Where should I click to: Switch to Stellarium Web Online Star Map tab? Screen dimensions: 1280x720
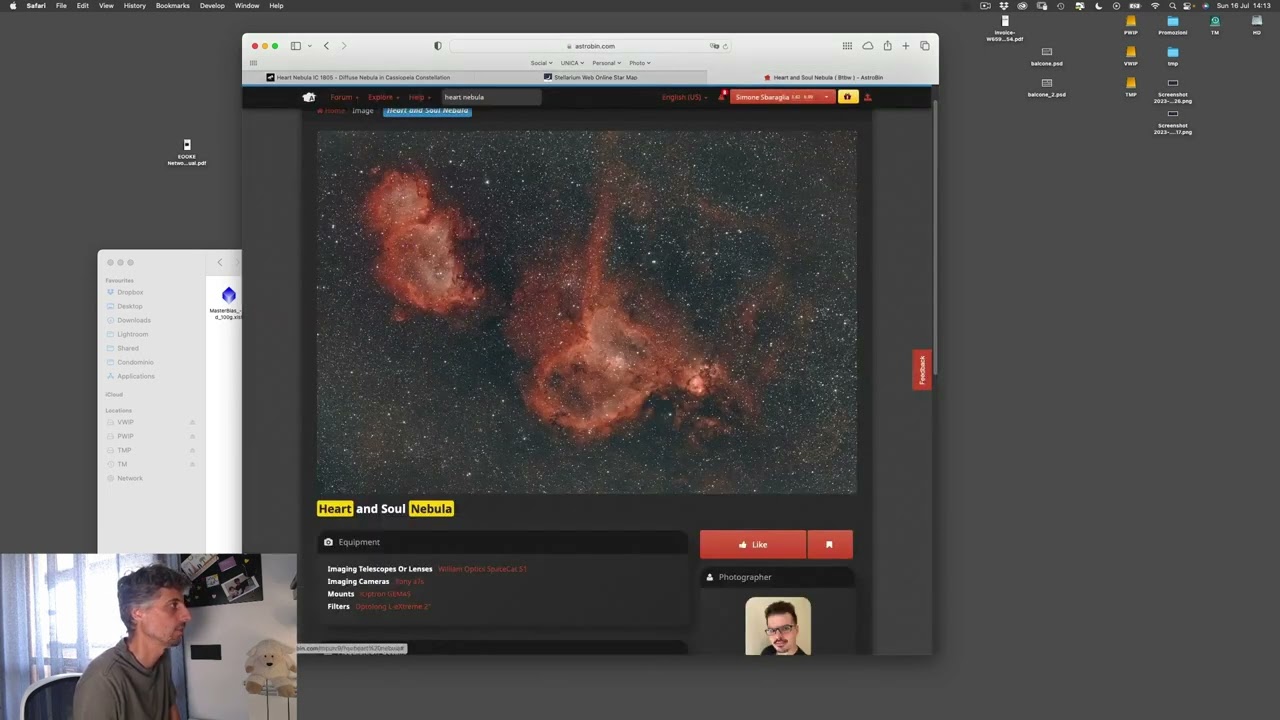click(590, 77)
